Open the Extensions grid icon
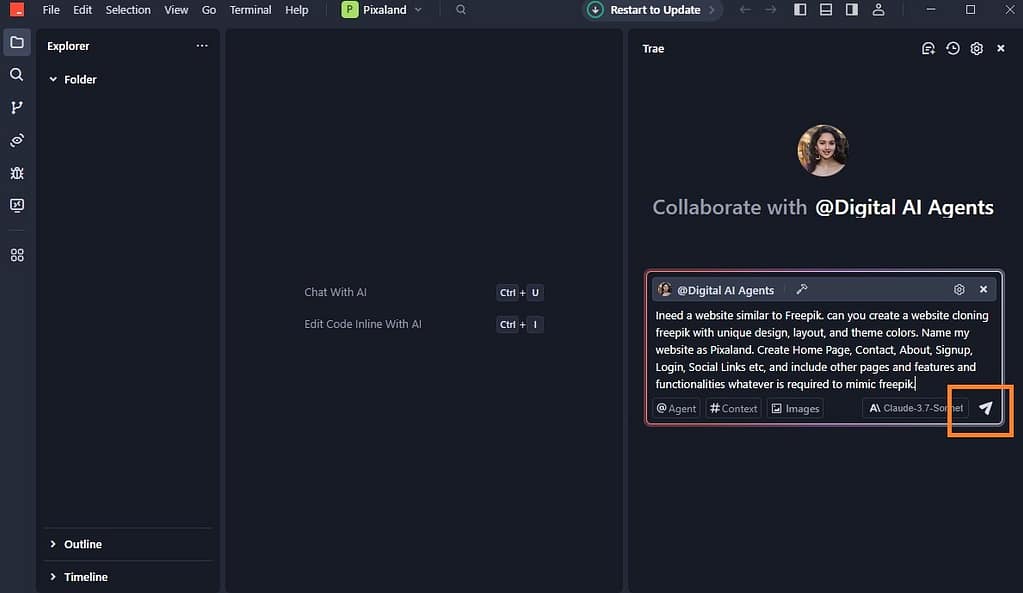The width and height of the screenshot is (1023, 593). click(17, 255)
